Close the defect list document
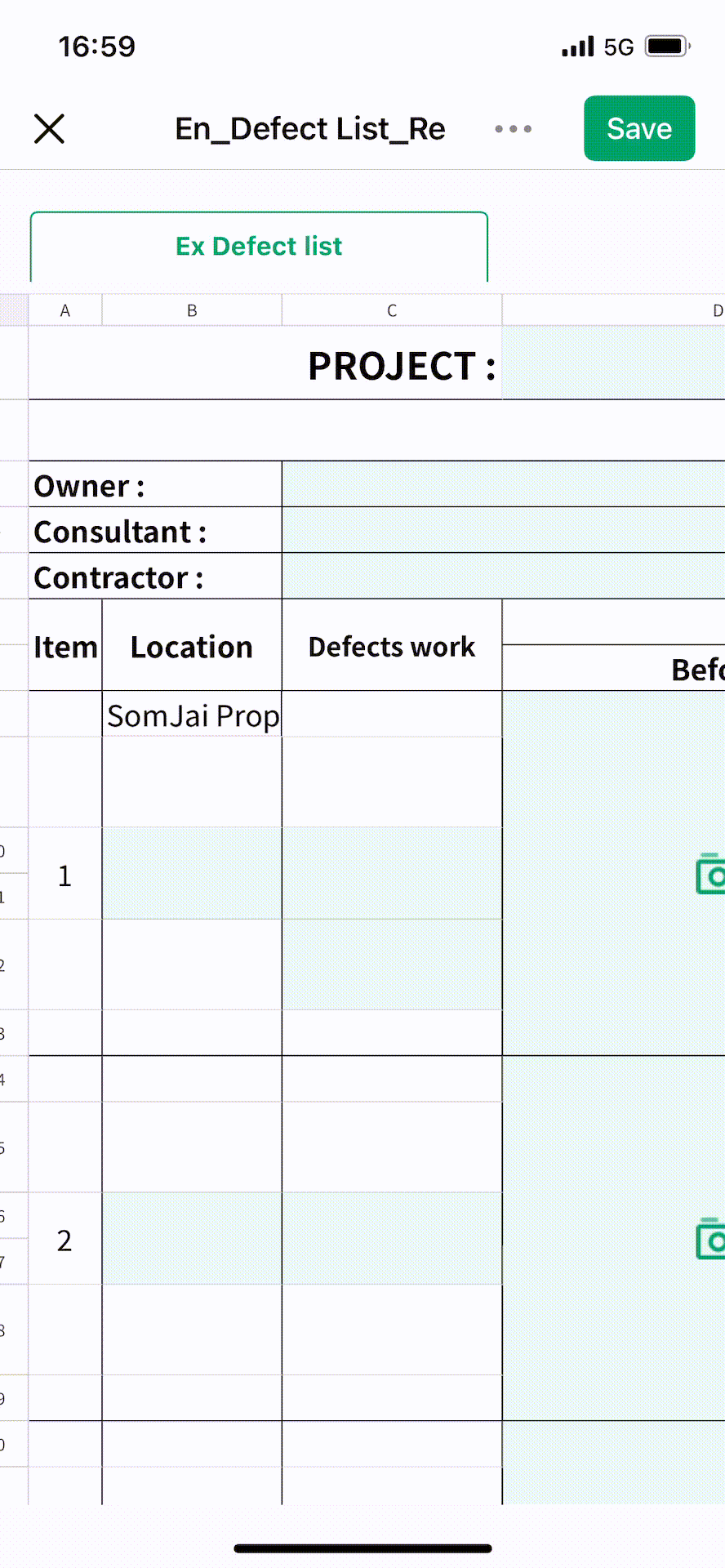Image resolution: width=725 pixels, height=1568 pixels. pos(50,129)
